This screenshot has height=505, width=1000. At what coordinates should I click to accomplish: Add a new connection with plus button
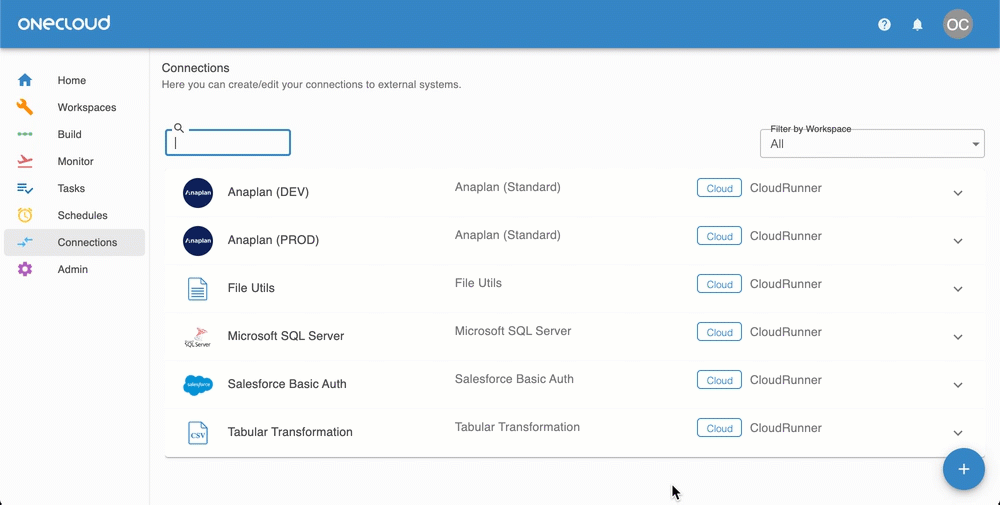964,469
